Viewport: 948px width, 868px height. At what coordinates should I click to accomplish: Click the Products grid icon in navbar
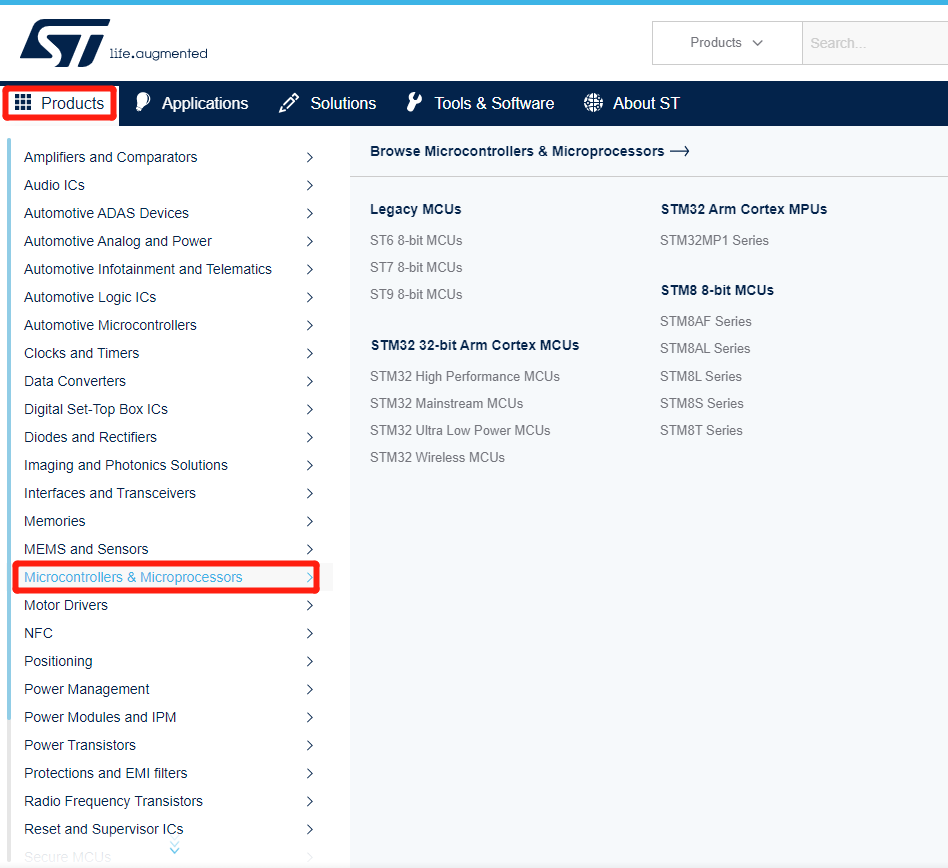click(23, 102)
